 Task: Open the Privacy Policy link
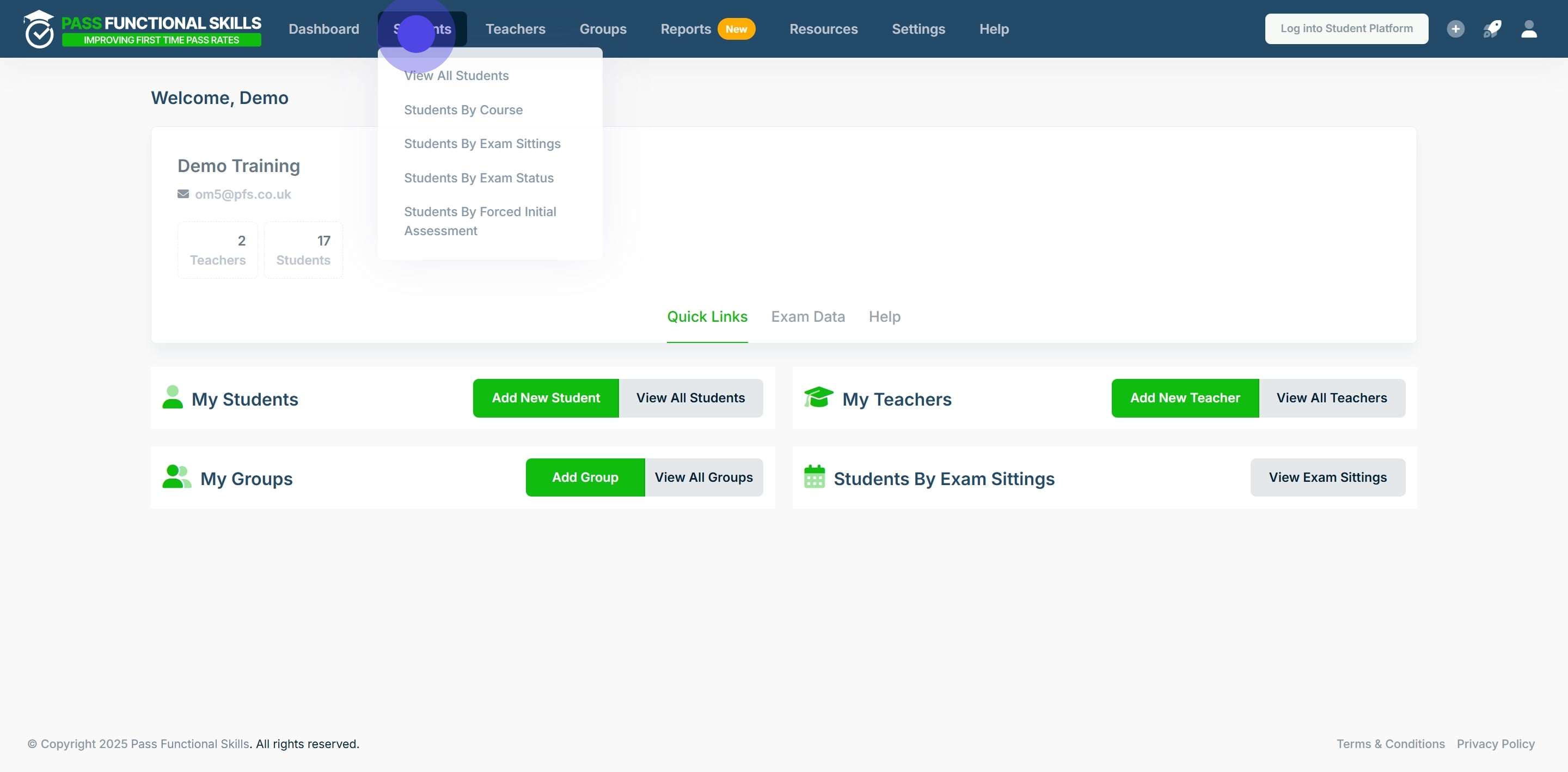tap(1495, 744)
